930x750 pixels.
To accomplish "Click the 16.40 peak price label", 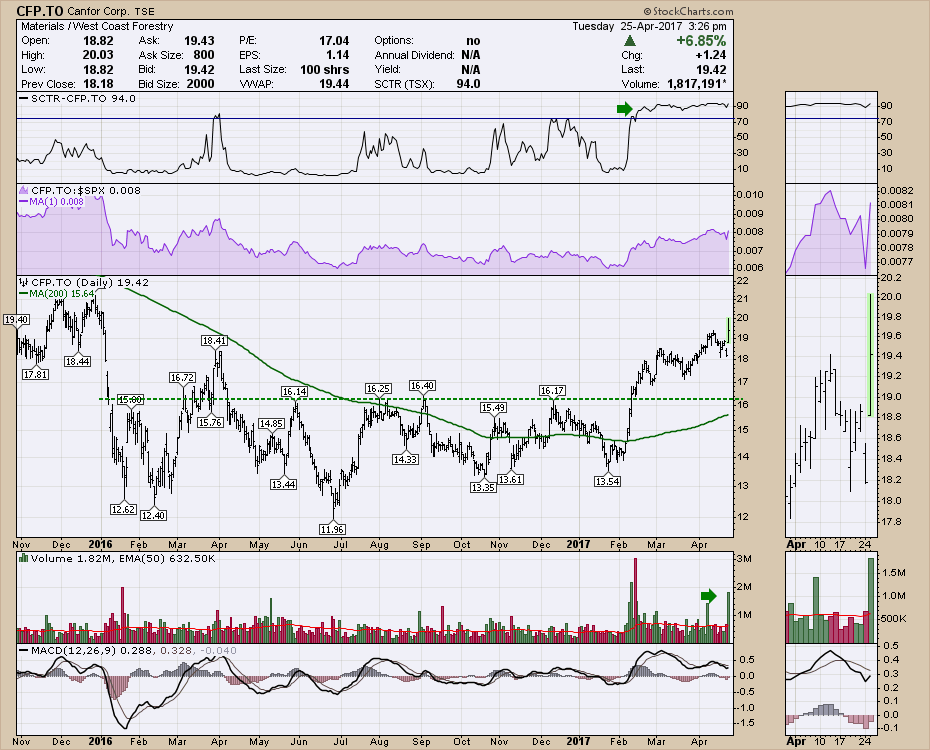I will (x=422, y=386).
